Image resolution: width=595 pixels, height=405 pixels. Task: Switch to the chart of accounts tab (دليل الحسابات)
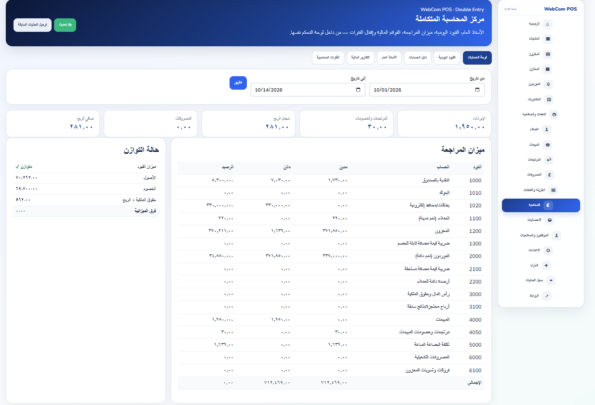coord(417,58)
